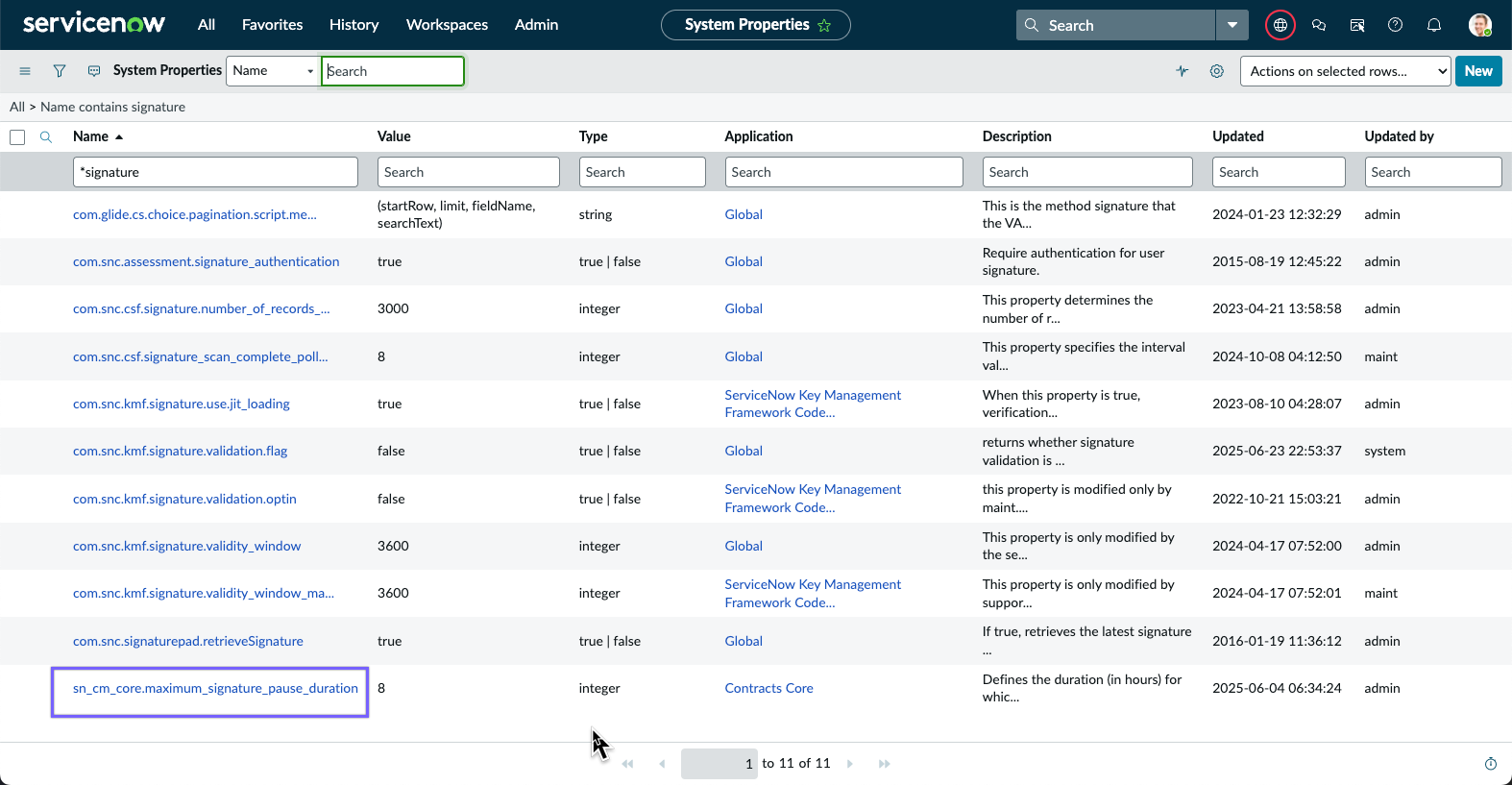Click the All breadcrumb link

point(17,108)
